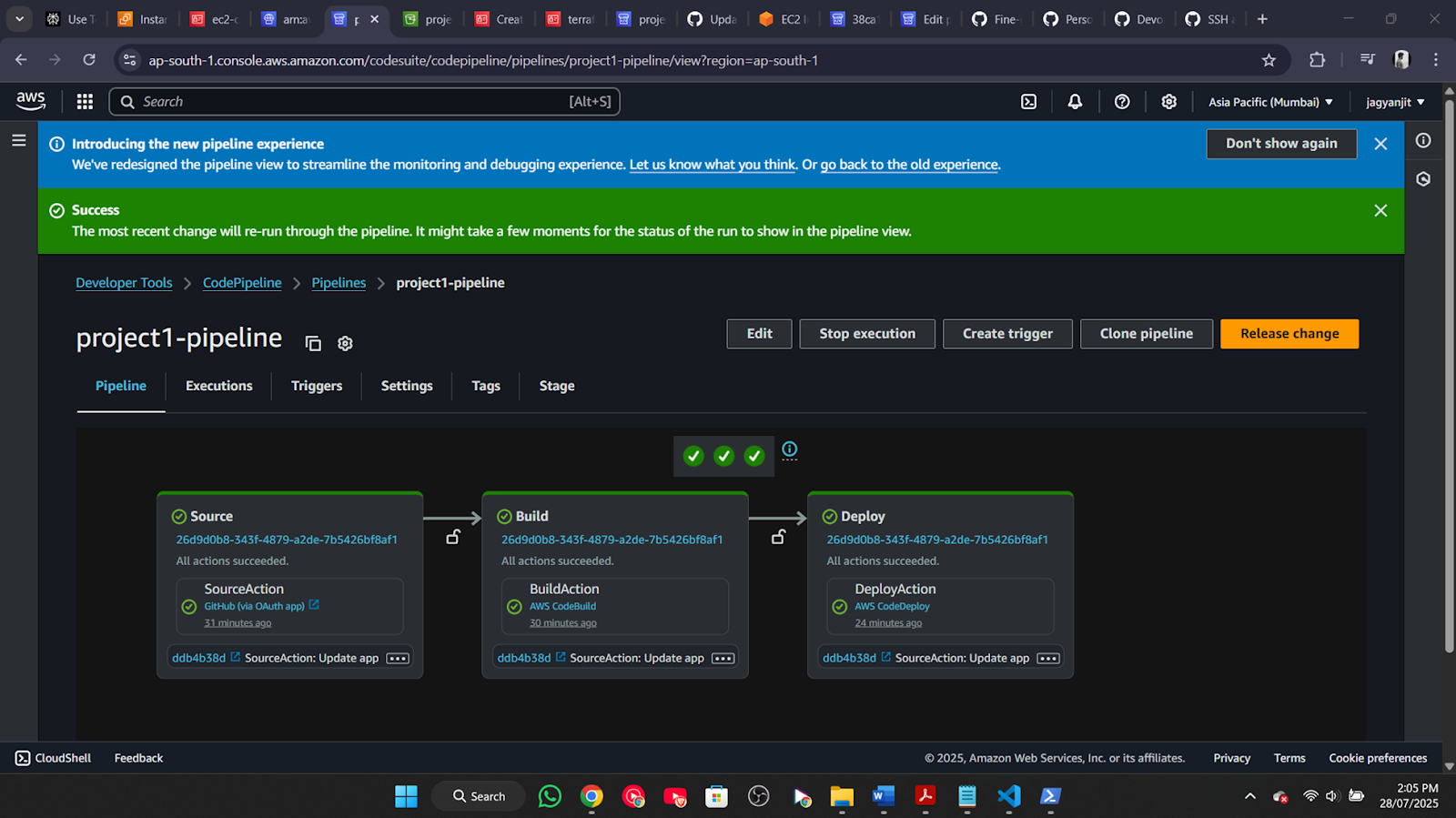
Task: Focus the AWS console Search field
Action: (364, 102)
